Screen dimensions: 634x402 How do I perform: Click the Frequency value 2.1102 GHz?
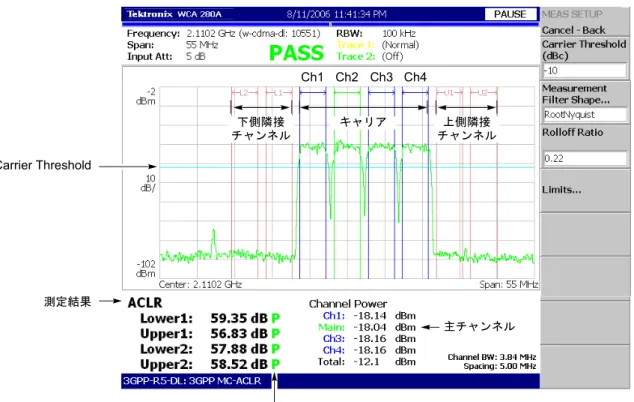coord(210,34)
